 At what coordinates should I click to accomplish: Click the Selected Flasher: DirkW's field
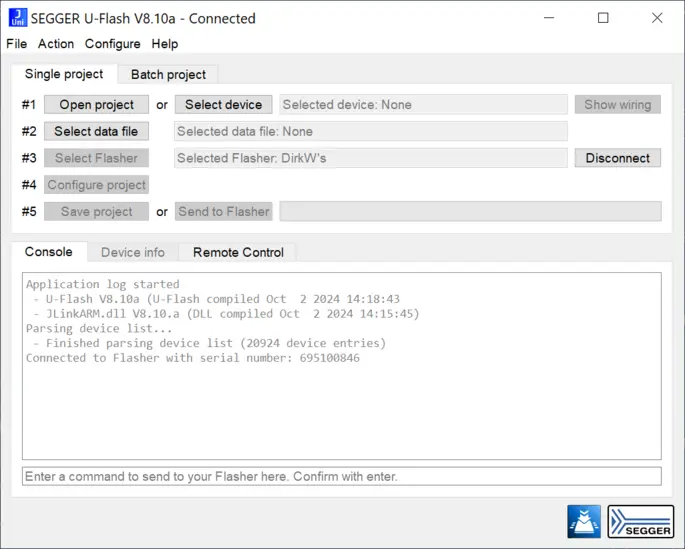pyautogui.click(x=371, y=158)
